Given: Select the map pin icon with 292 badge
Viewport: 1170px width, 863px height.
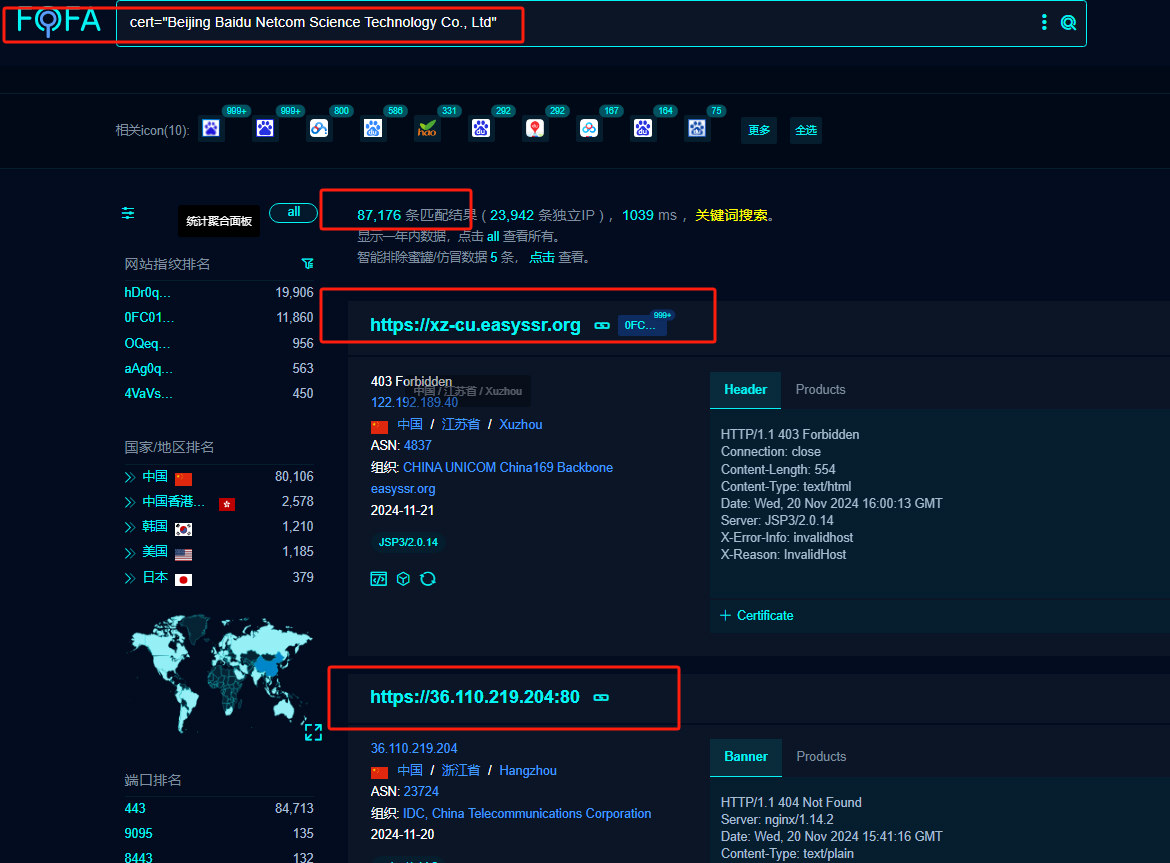Looking at the screenshot, I should (535, 129).
